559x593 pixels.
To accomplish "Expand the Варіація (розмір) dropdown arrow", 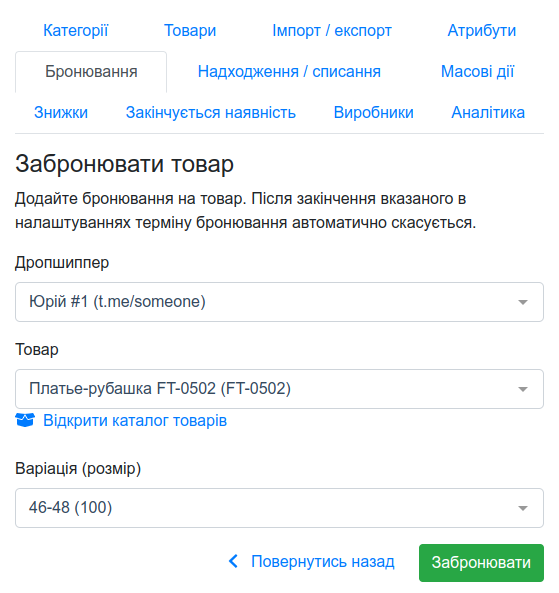I will coord(523,508).
